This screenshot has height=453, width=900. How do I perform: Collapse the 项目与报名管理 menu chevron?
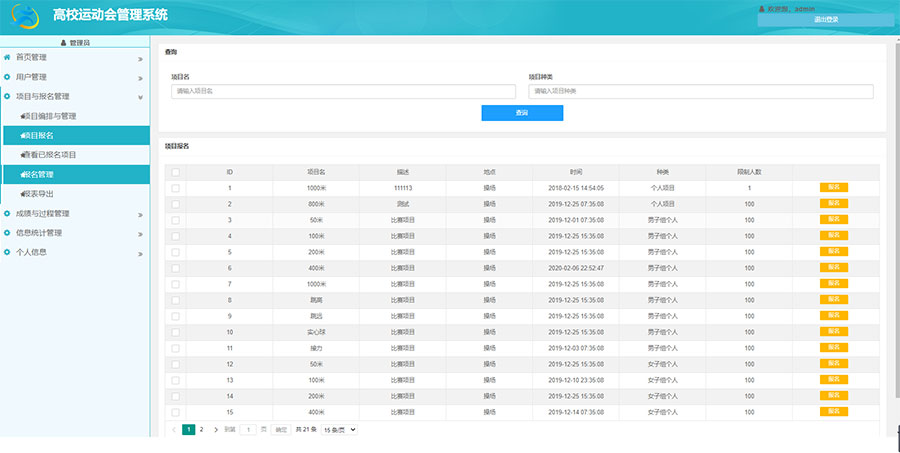click(141, 97)
